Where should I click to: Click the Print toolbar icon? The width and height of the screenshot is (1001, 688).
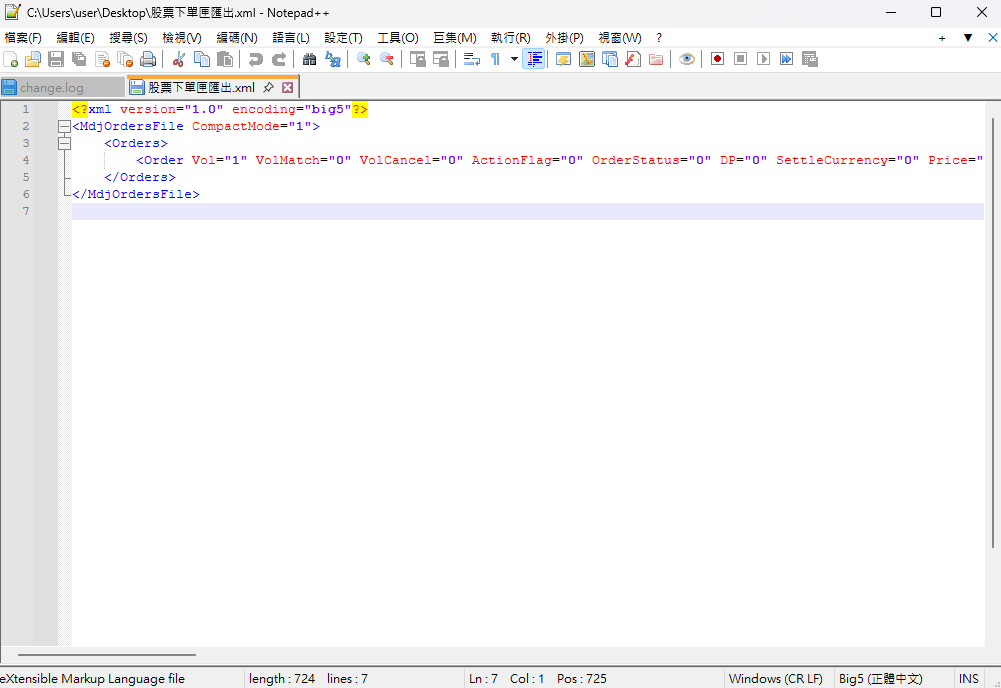tap(148, 59)
